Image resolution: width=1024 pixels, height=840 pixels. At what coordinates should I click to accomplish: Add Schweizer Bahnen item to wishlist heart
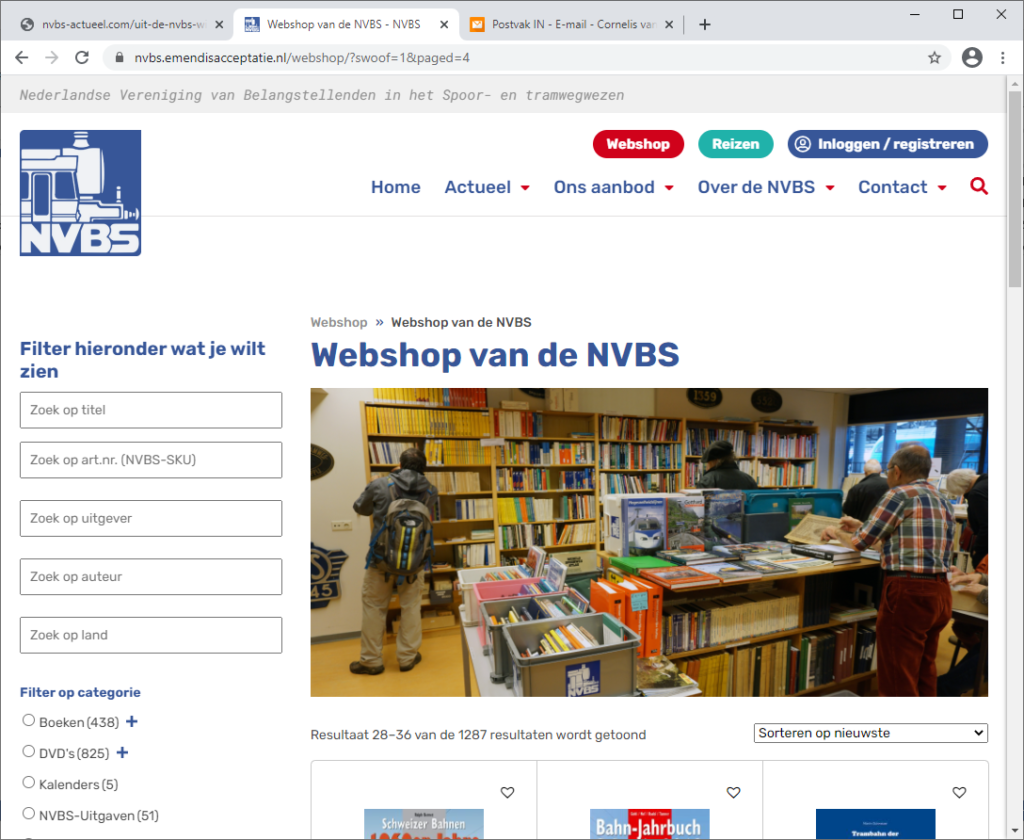point(507,792)
